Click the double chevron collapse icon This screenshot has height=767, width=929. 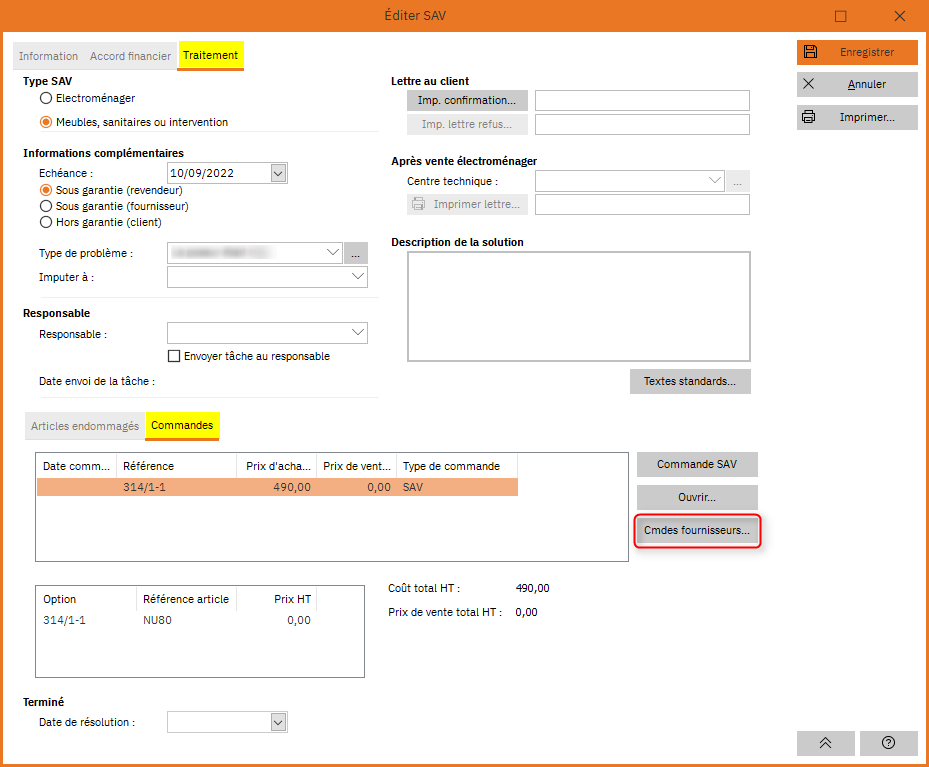[825, 743]
